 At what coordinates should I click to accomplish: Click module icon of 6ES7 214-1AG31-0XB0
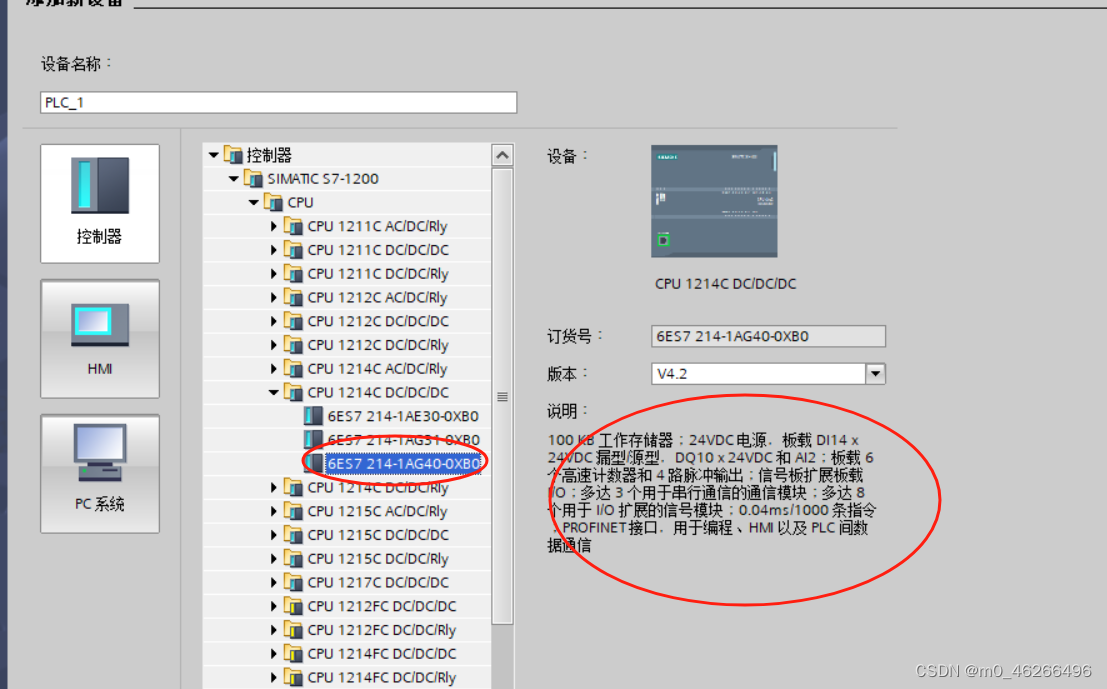[313, 440]
